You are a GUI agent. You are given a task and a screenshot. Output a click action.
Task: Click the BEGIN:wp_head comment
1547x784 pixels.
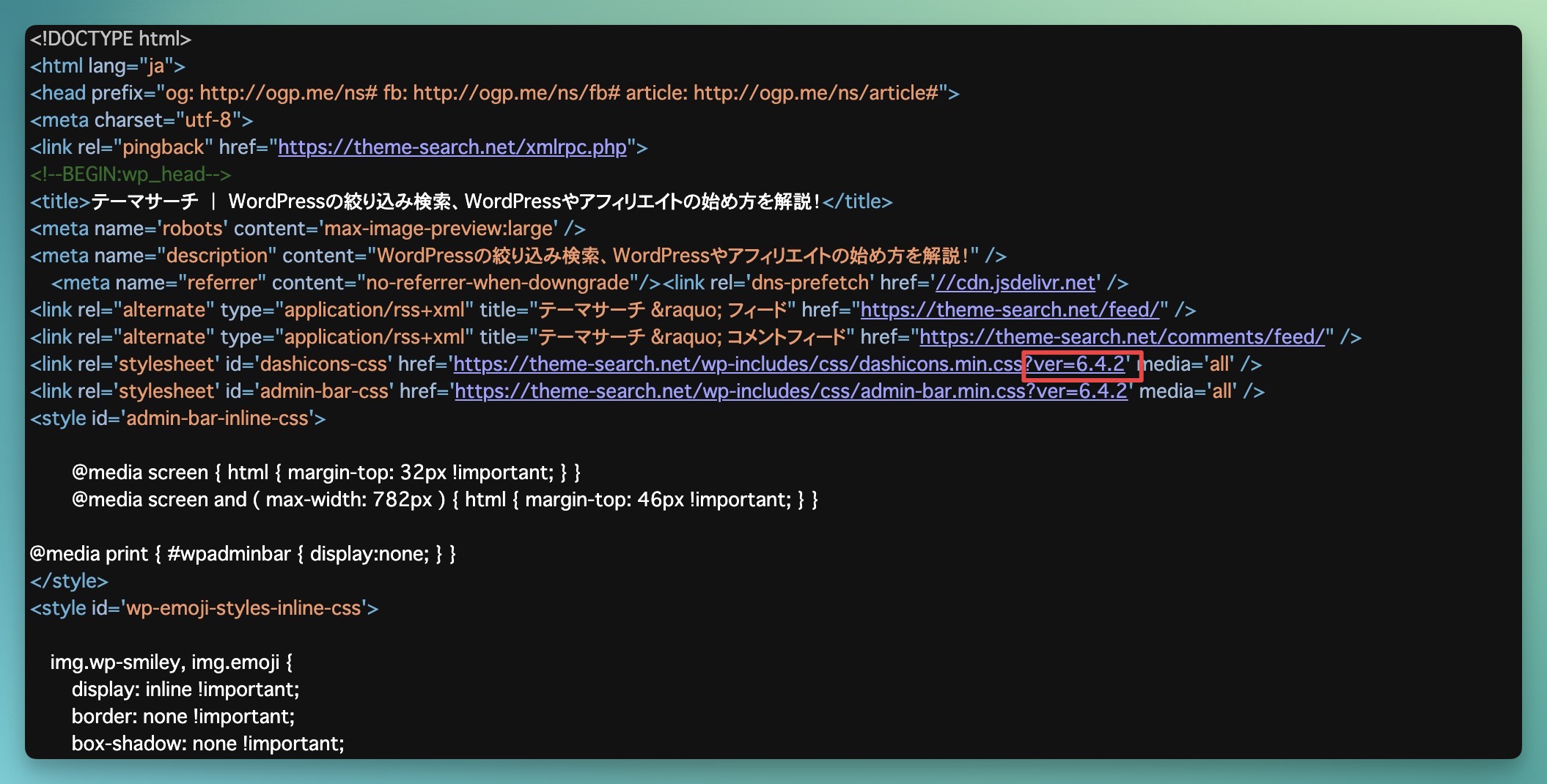[131, 174]
